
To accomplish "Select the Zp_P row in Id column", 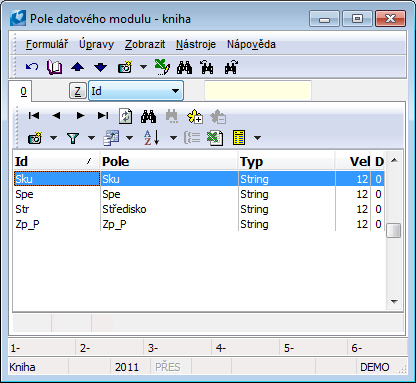I will [56, 224].
